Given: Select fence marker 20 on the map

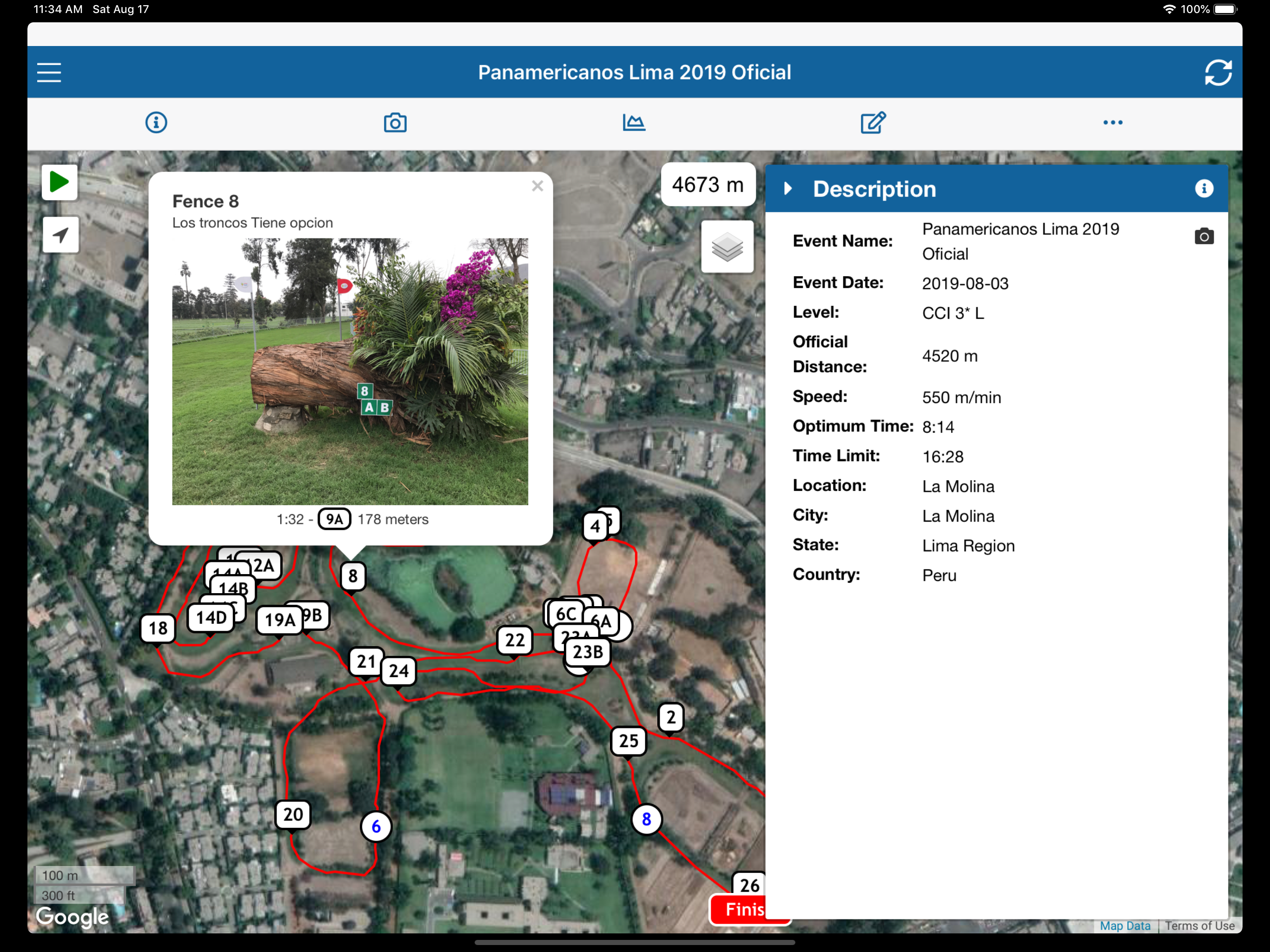Looking at the screenshot, I should click(293, 815).
